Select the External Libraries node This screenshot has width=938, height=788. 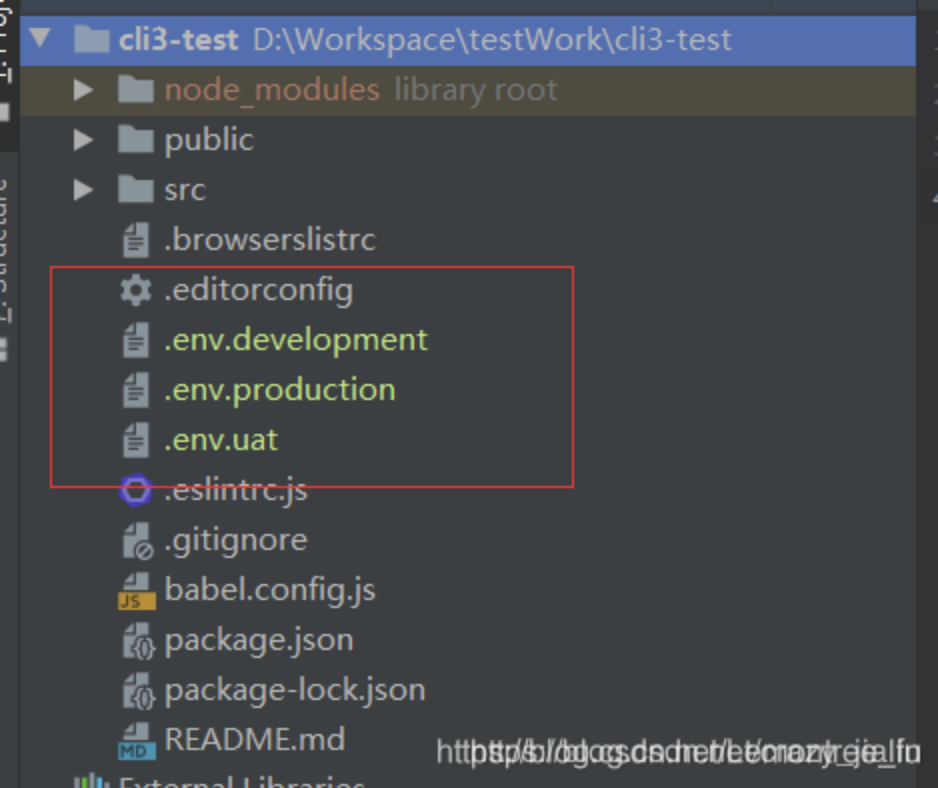pos(240,780)
